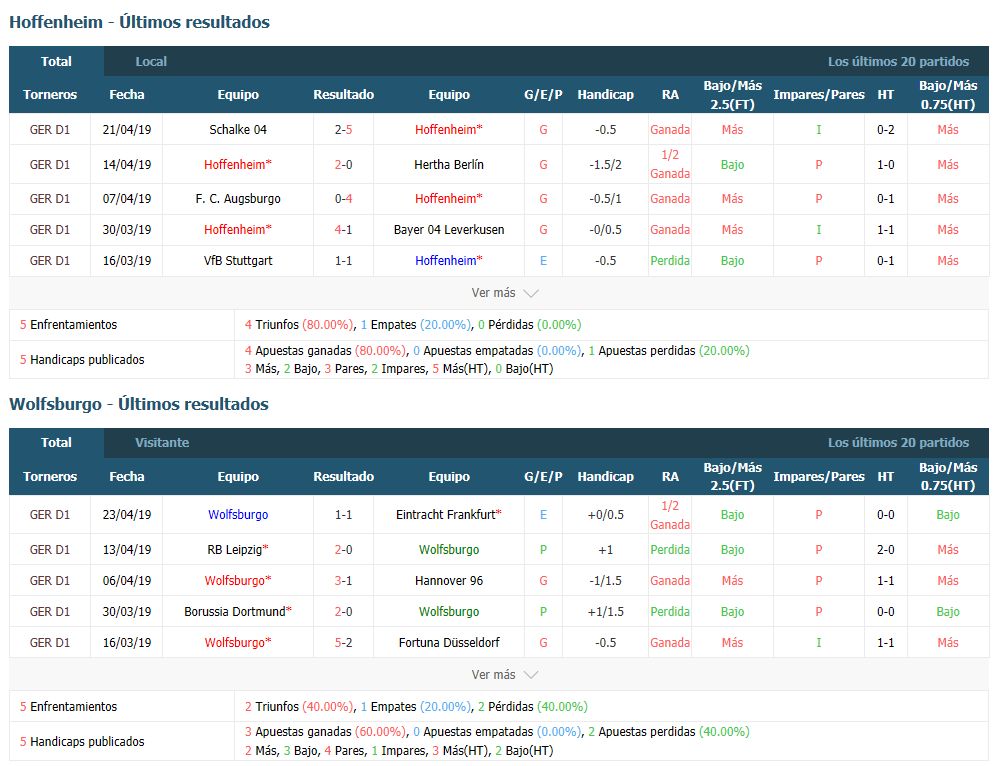Click the Hoffenheim - Últimos resultados heading
999x766 pixels.
(140, 22)
